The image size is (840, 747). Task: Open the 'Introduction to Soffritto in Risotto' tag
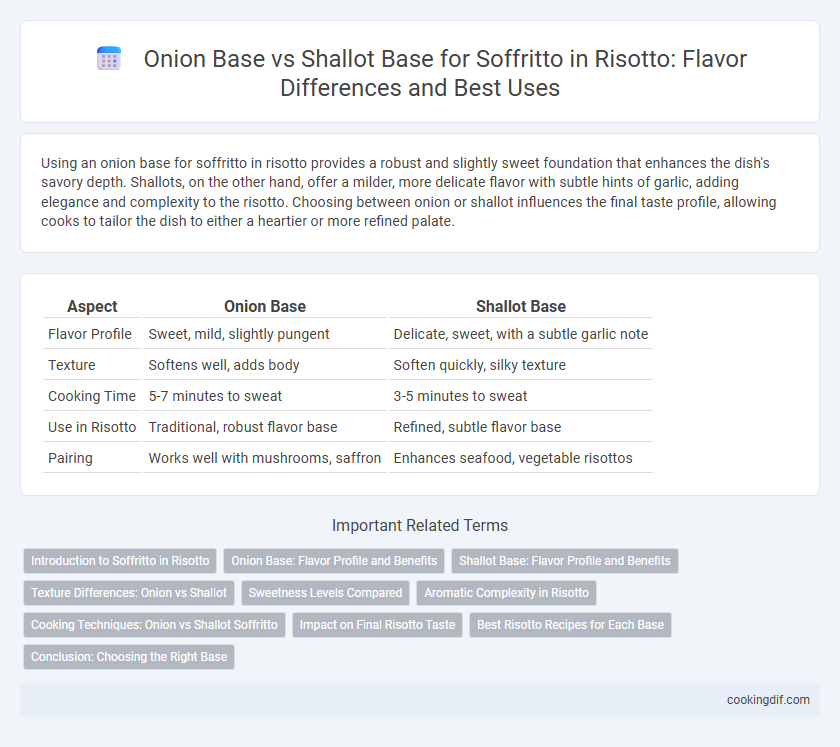coord(120,561)
